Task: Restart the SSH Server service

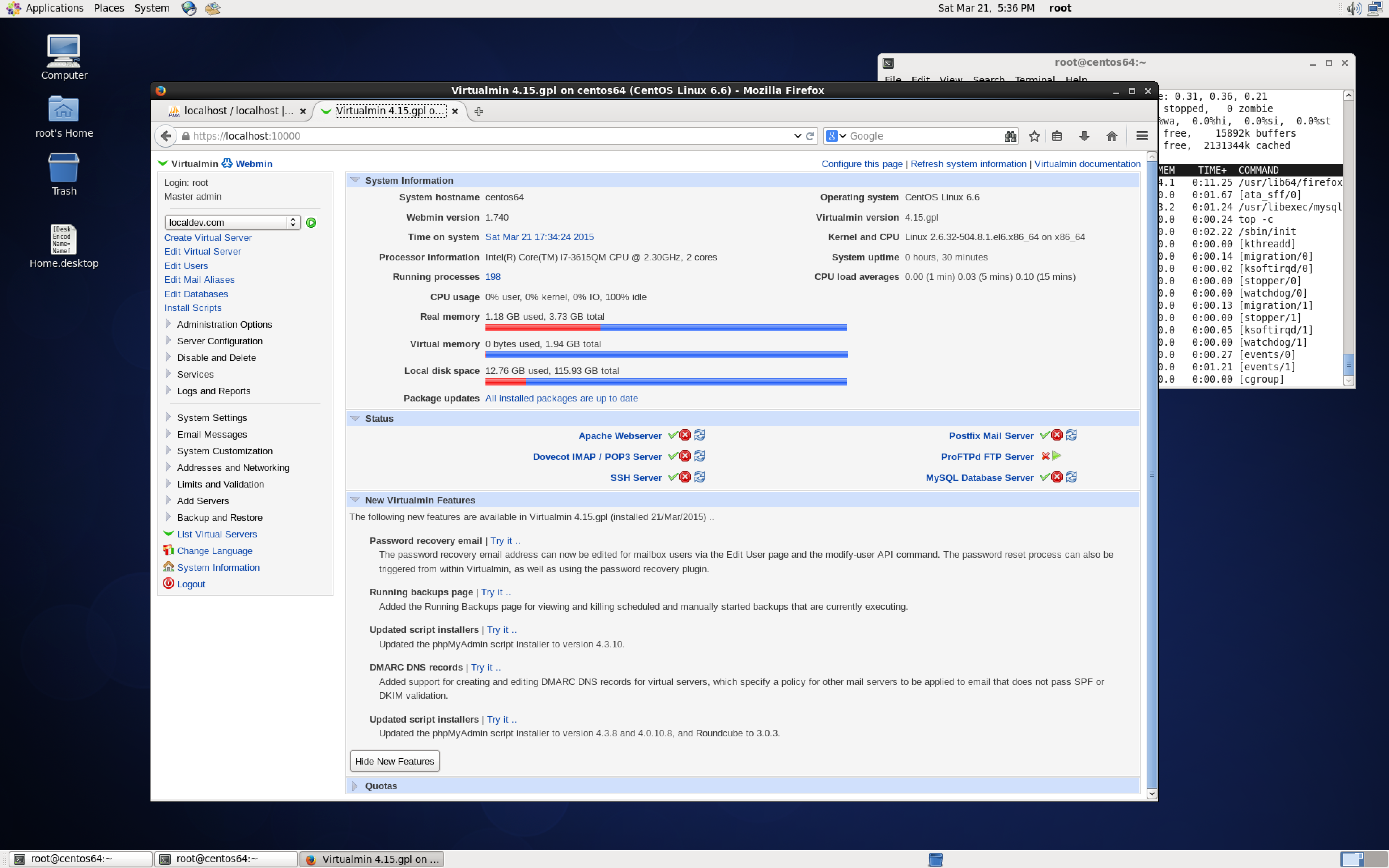Action: [x=699, y=477]
